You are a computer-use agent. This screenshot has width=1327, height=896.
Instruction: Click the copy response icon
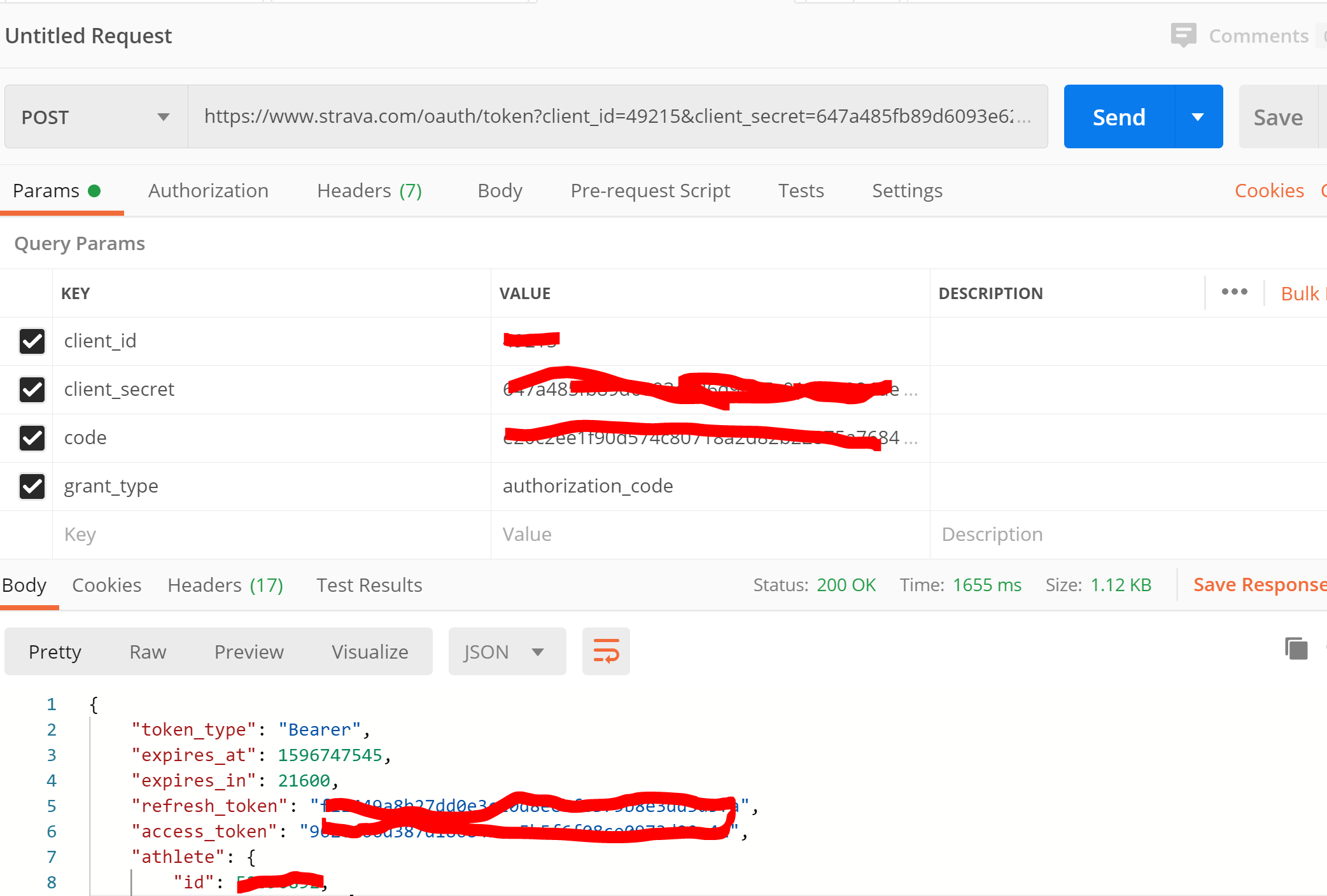1295,648
